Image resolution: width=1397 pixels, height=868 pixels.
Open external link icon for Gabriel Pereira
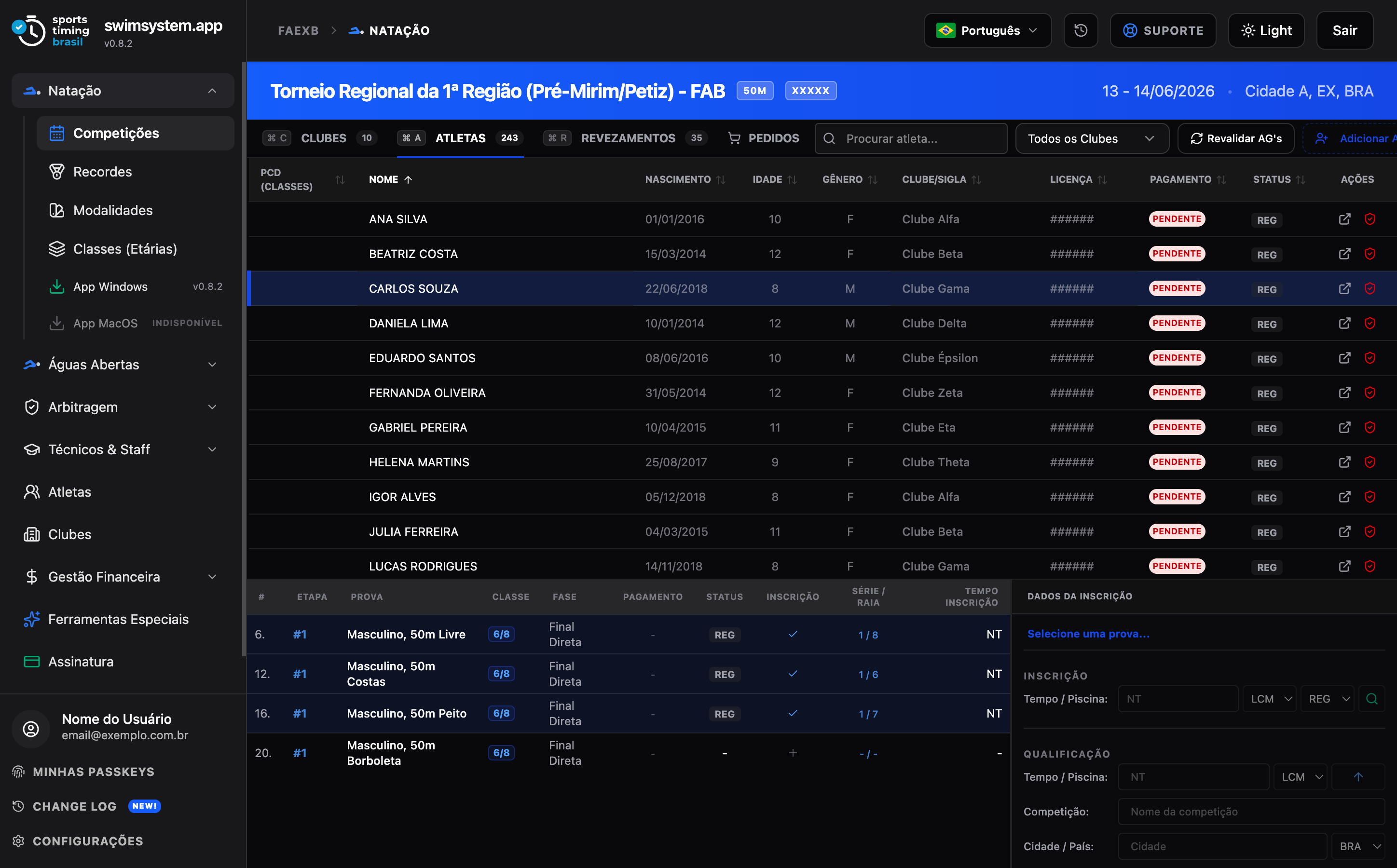[x=1344, y=427]
